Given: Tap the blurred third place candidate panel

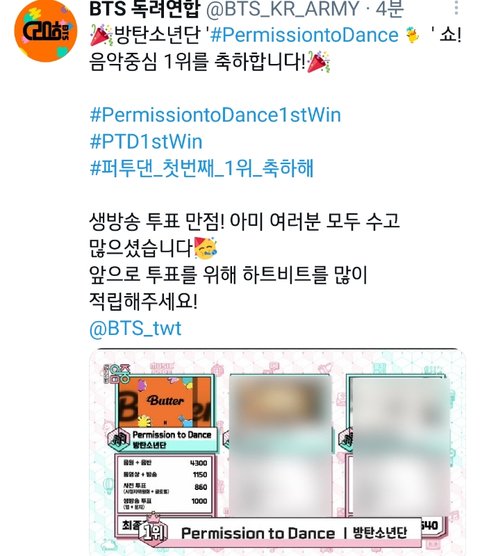Looking at the screenshot, I should 400,447.
